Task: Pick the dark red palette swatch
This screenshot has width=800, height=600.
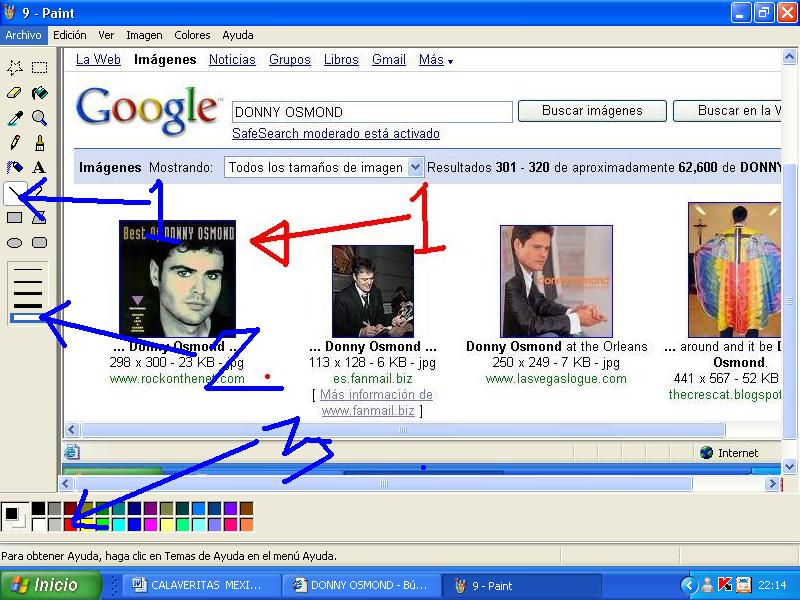Action: click(x=70, y=508)
